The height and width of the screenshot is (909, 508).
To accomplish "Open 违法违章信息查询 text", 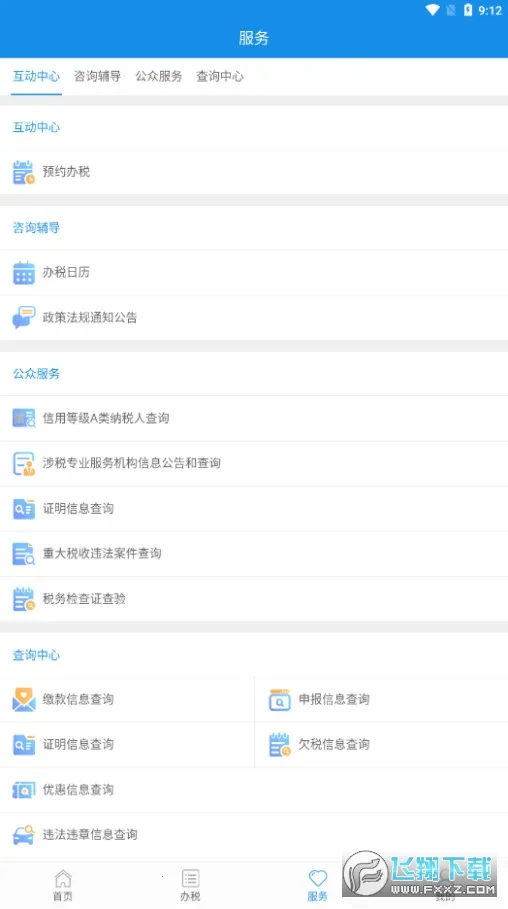I will (x=90, y=835).
